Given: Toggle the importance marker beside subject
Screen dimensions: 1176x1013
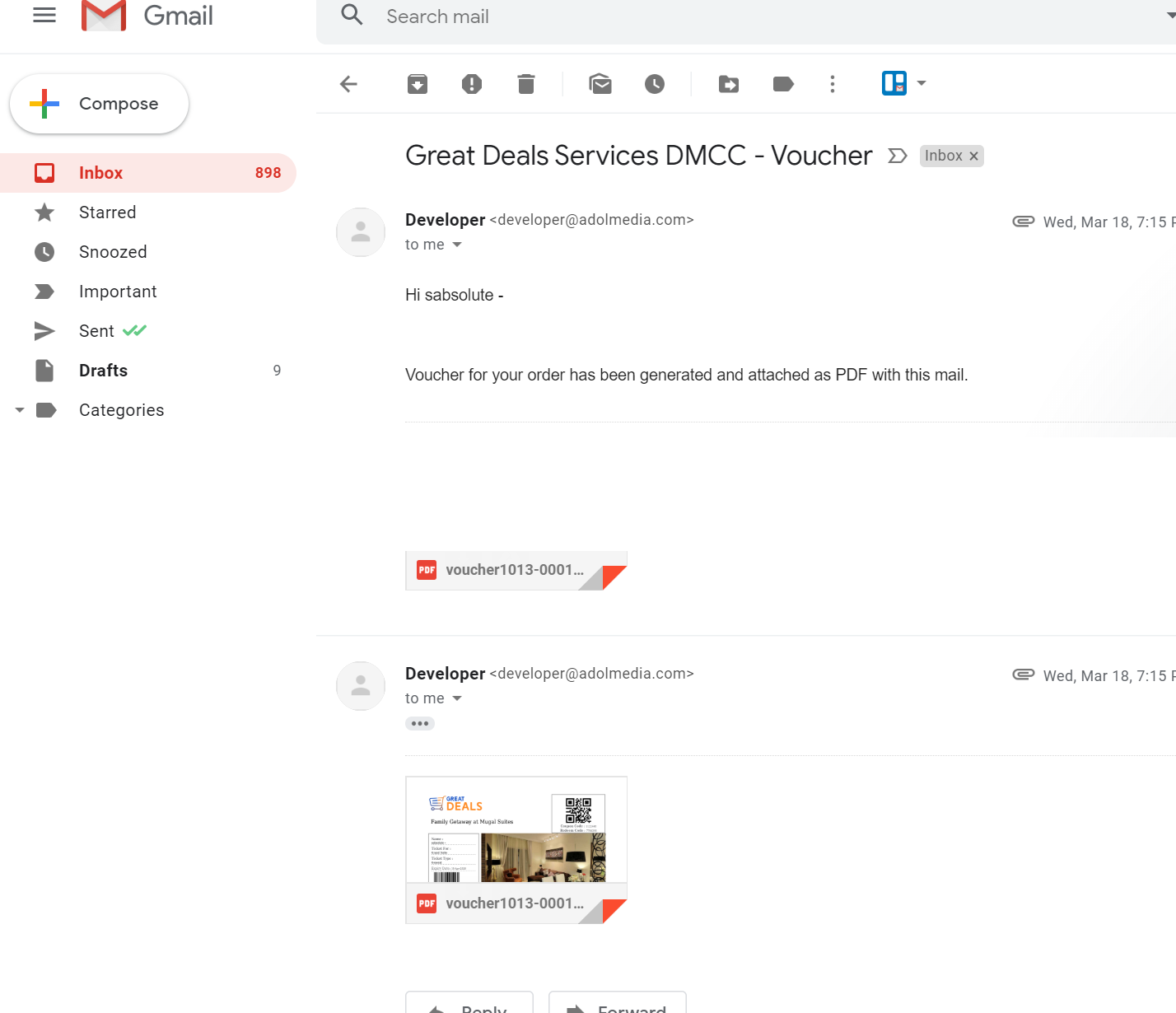Looking at the screenshot, I should [x=898, y=156].
